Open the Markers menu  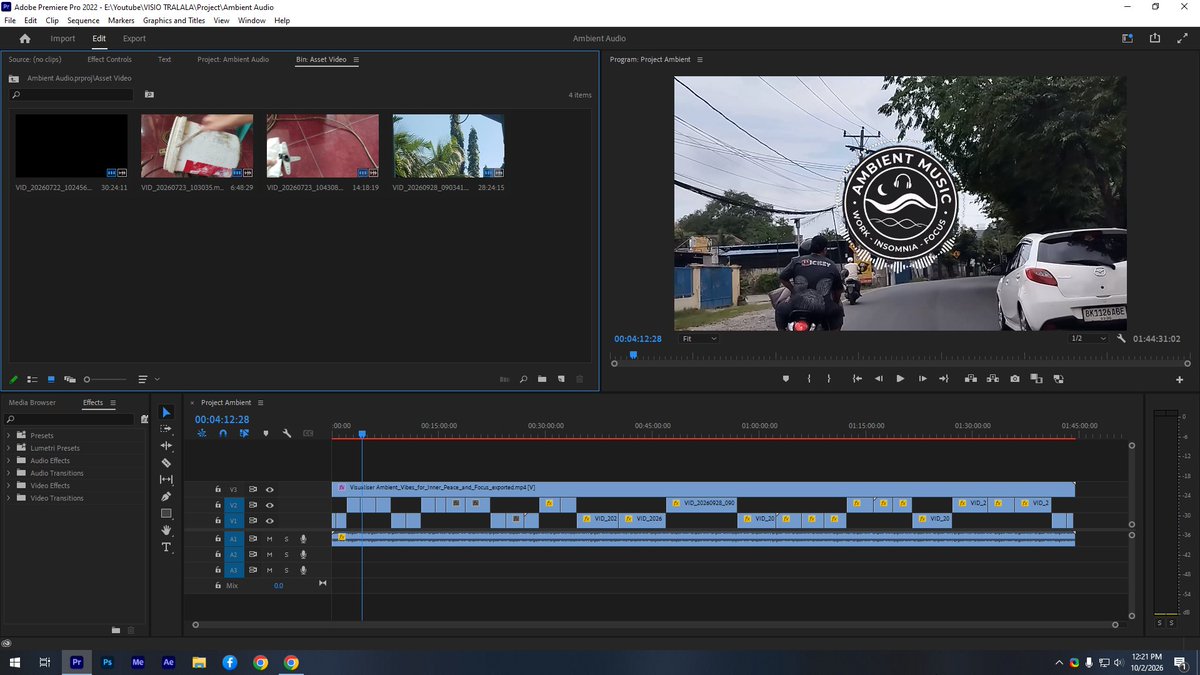pyautogui.click(x=121, y=20)
